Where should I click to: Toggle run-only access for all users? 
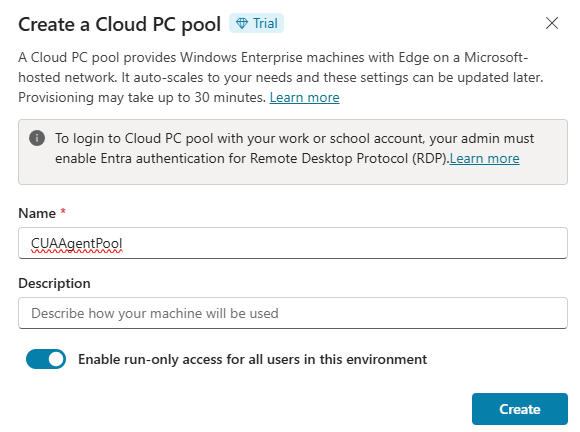[46, 359]
